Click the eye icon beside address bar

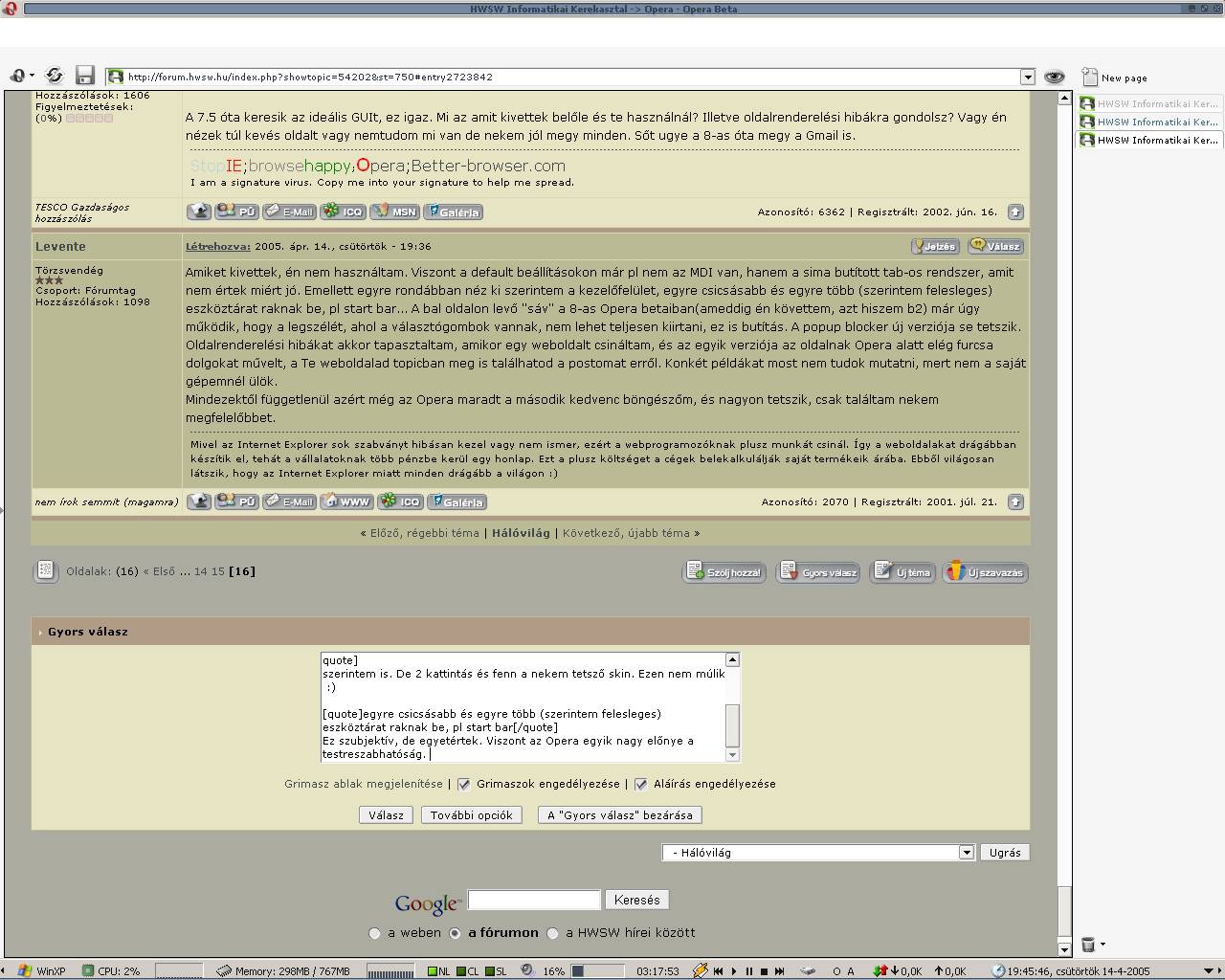(1054, 77)
